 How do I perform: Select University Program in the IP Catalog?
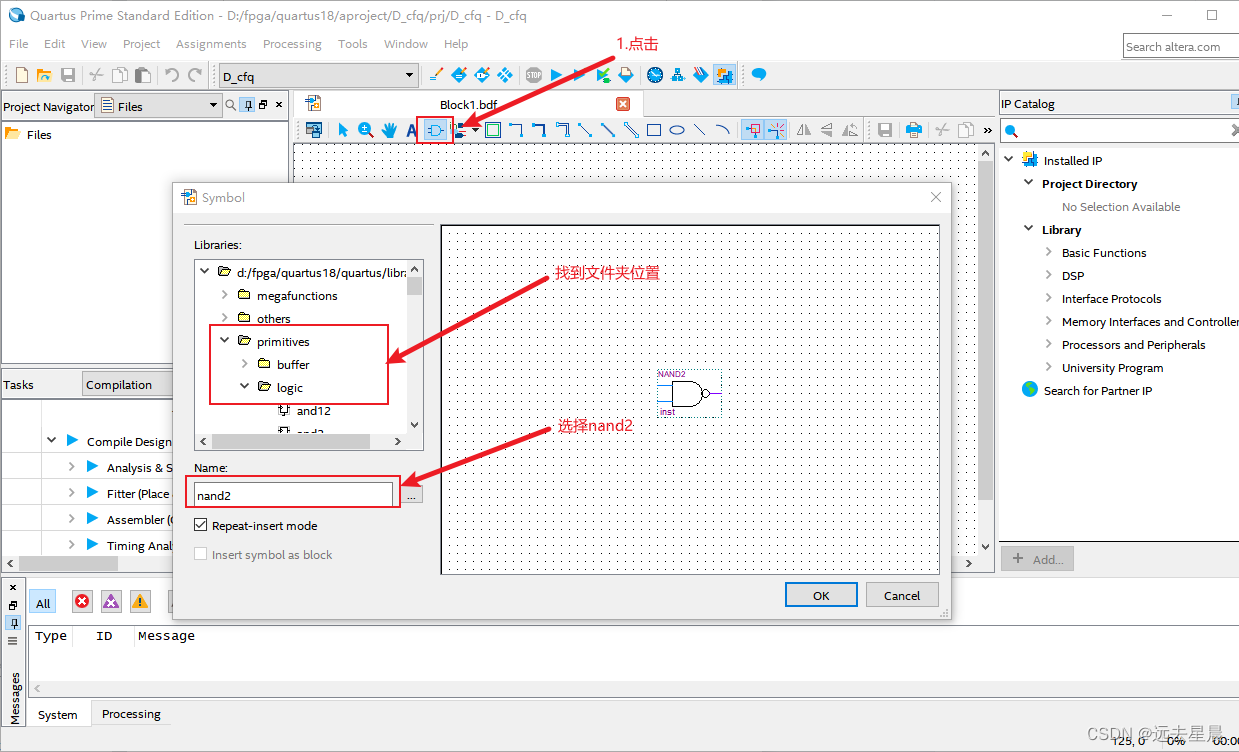(1112, 368)
